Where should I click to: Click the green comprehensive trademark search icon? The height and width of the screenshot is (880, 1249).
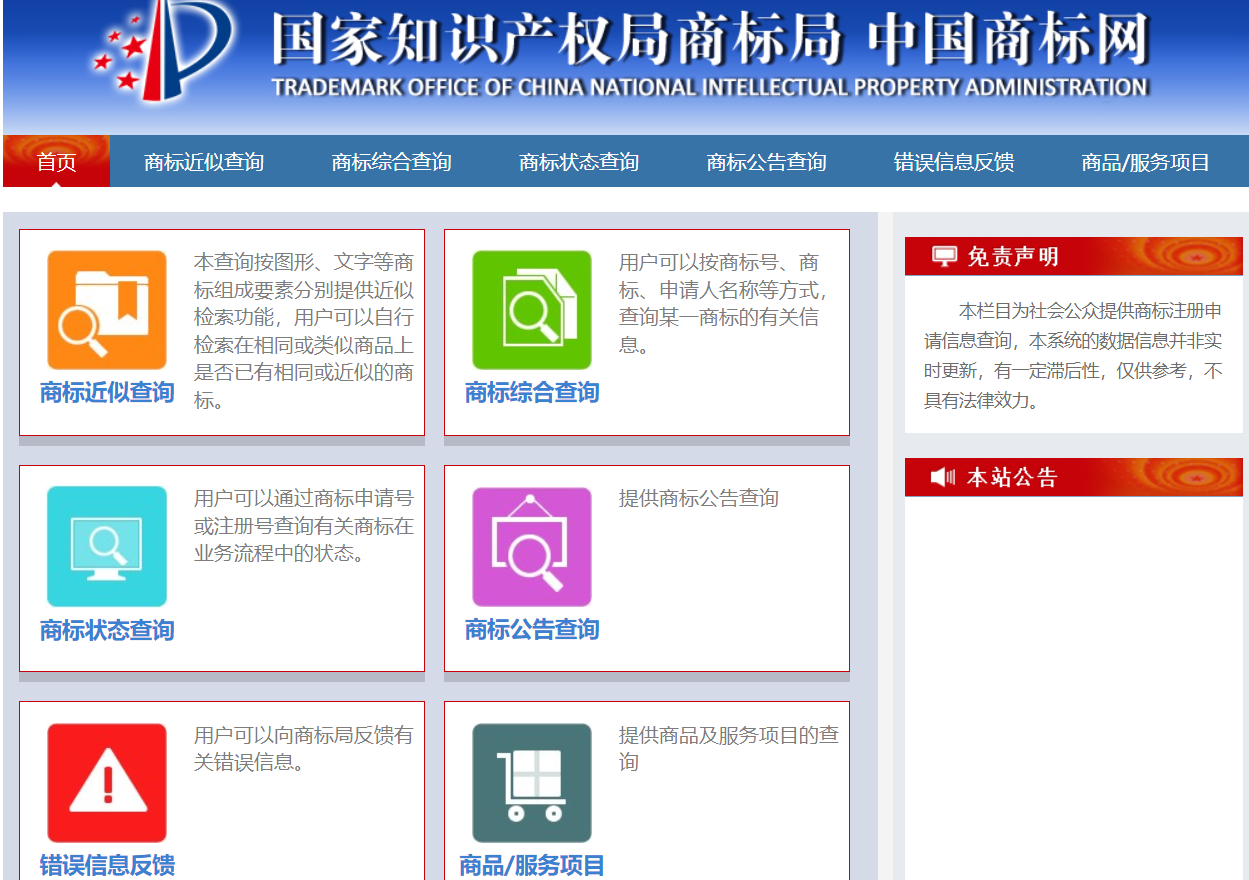pos(532,310)
